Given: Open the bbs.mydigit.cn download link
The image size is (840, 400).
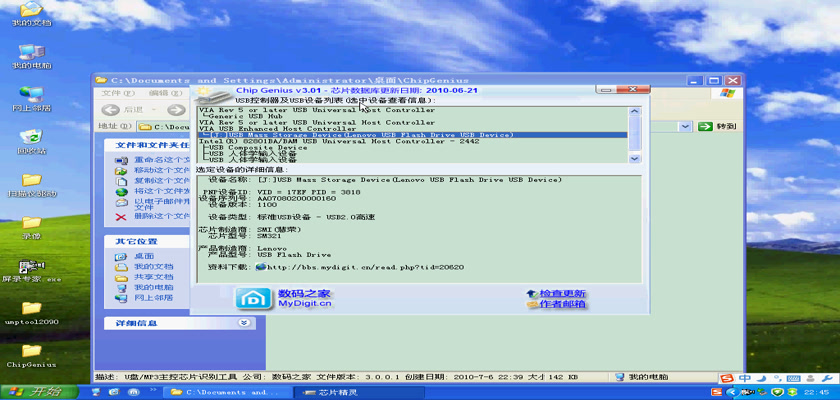Looking at the screenshot, I should coord(365,267).
